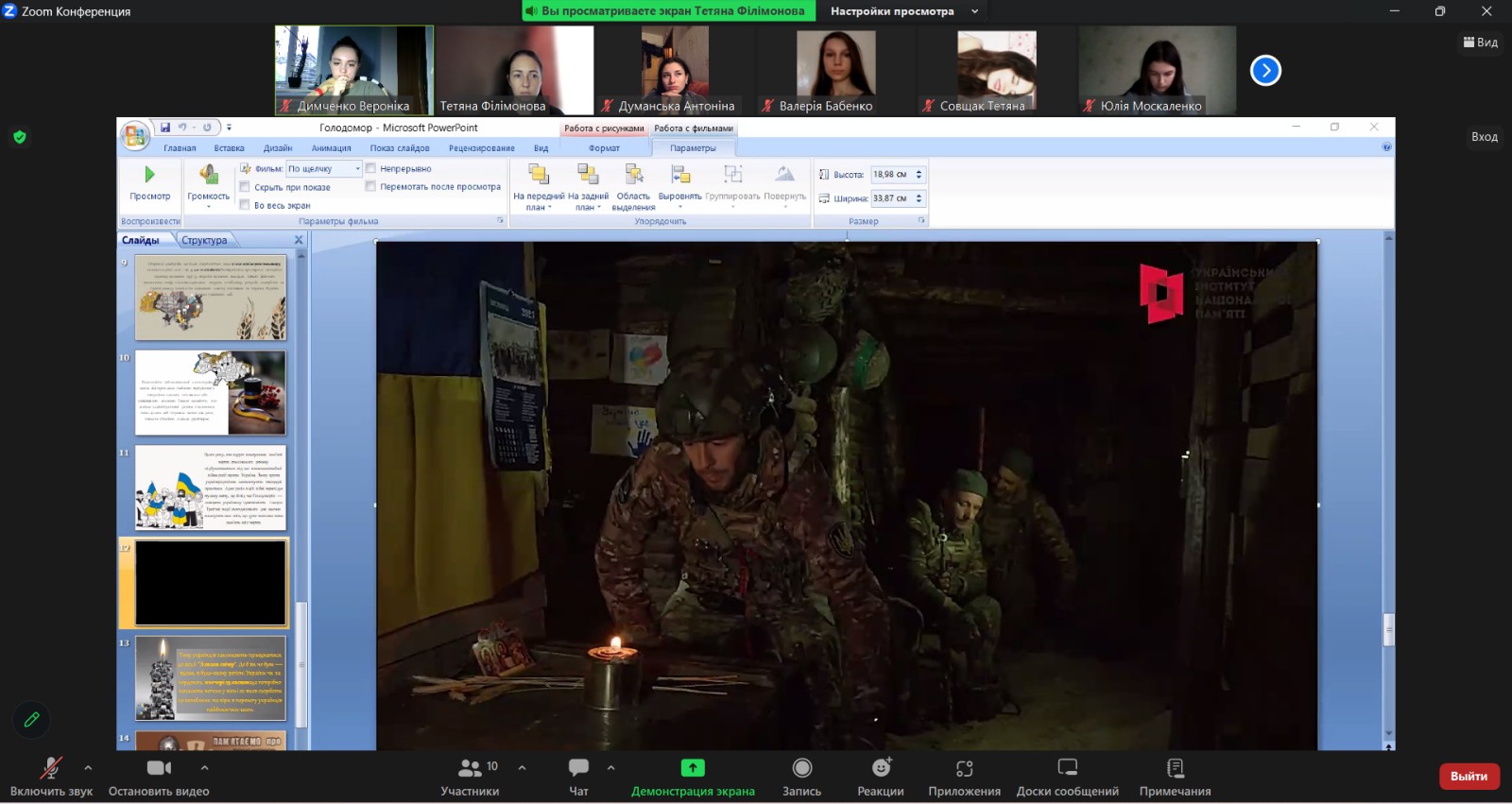Open the Приложения apps icon

point(964,768)
